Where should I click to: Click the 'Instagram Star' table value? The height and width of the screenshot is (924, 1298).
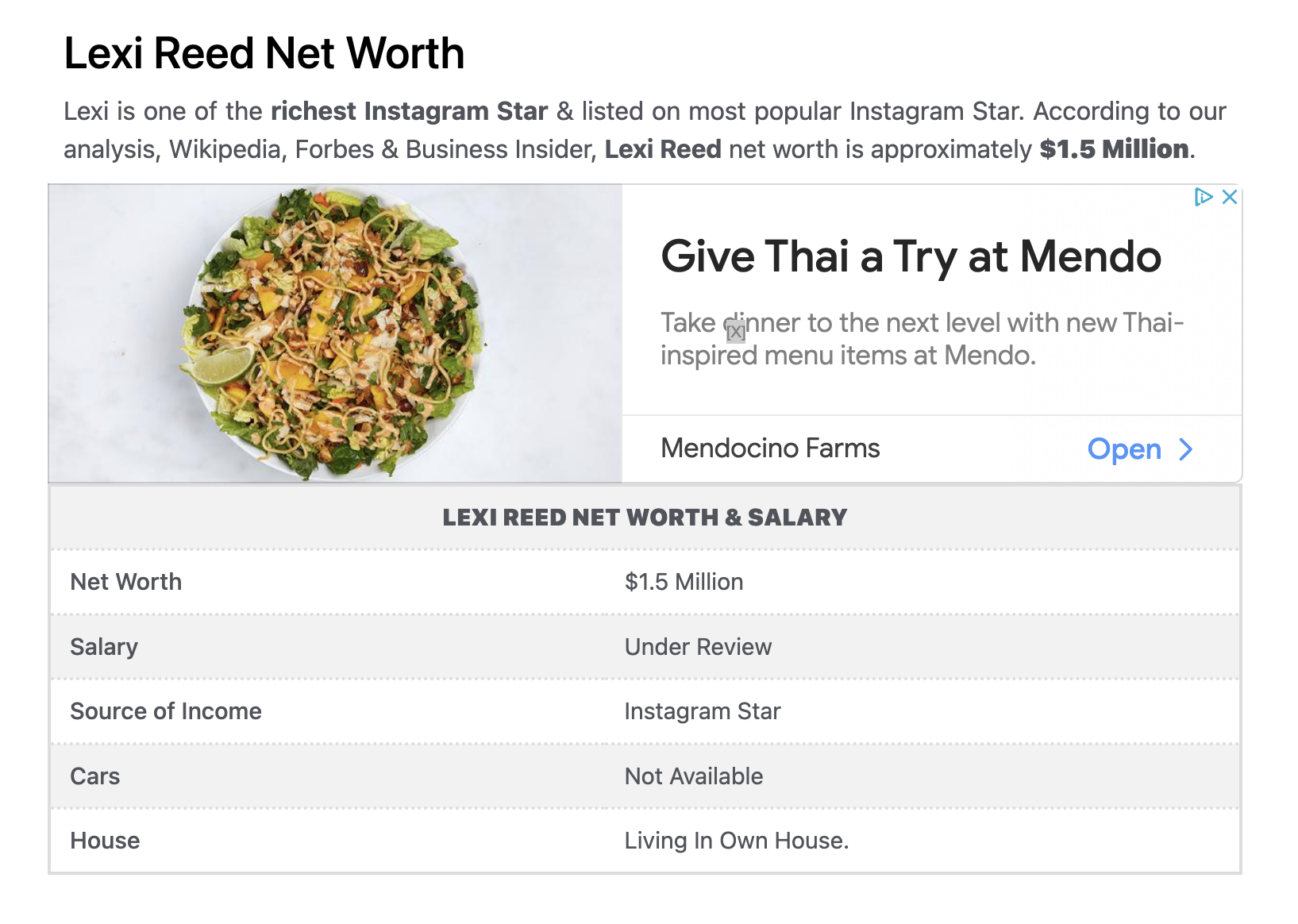pyautogui.click(x=703, y=711)
